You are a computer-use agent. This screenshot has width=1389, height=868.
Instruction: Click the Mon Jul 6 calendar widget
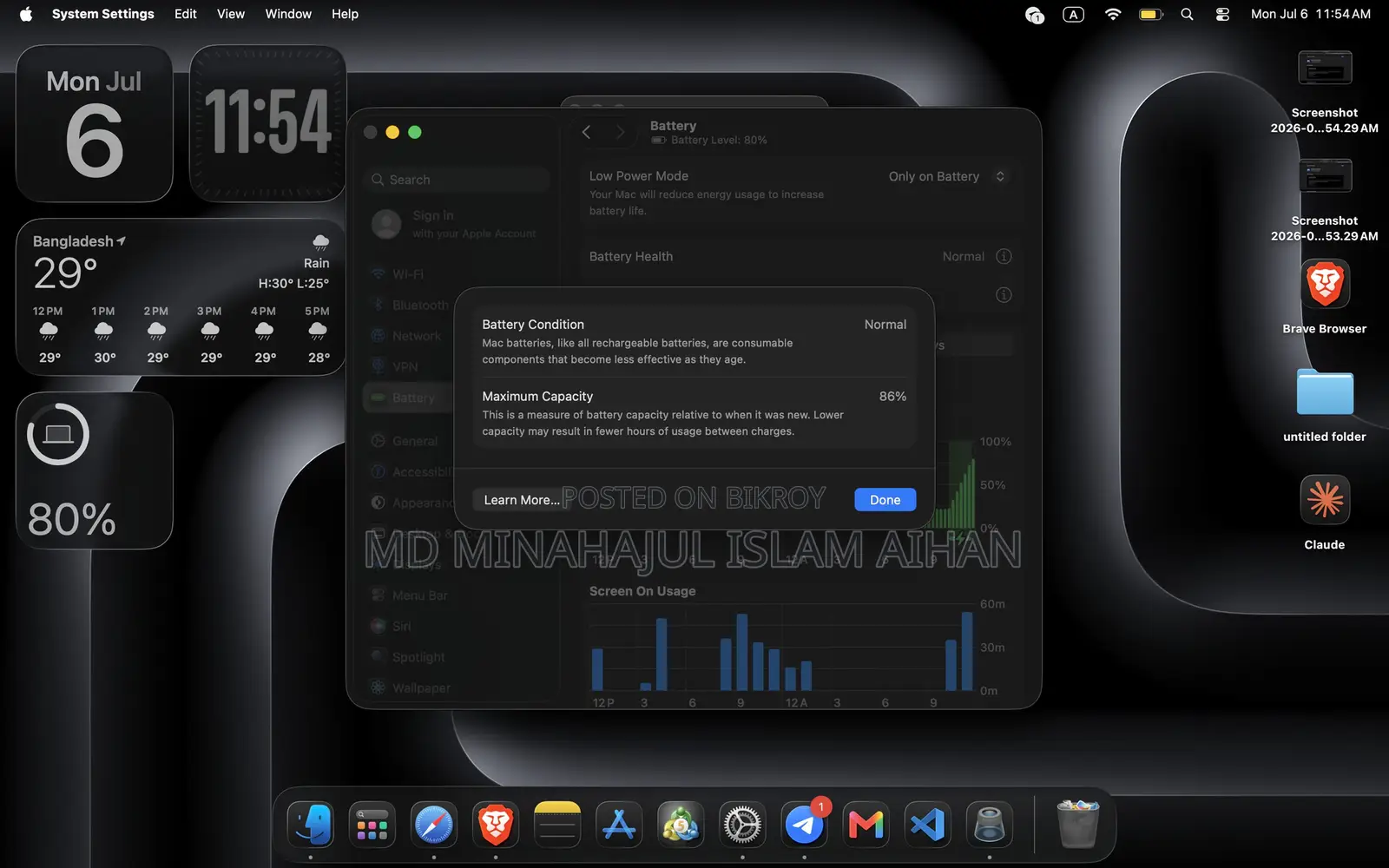tap(95, 123)
